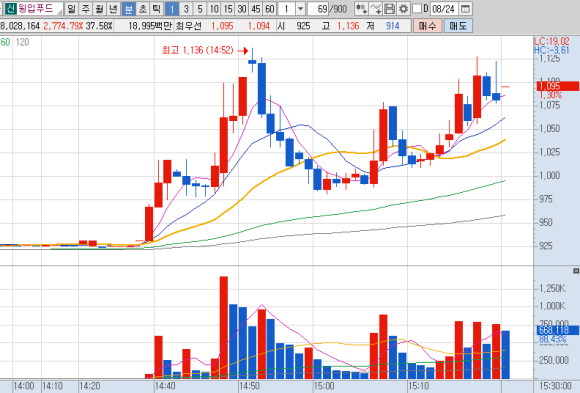Click the date field showing 08/24
This screenshot has width=580, height=393.
pyautogui.click(x=444, y=9)
